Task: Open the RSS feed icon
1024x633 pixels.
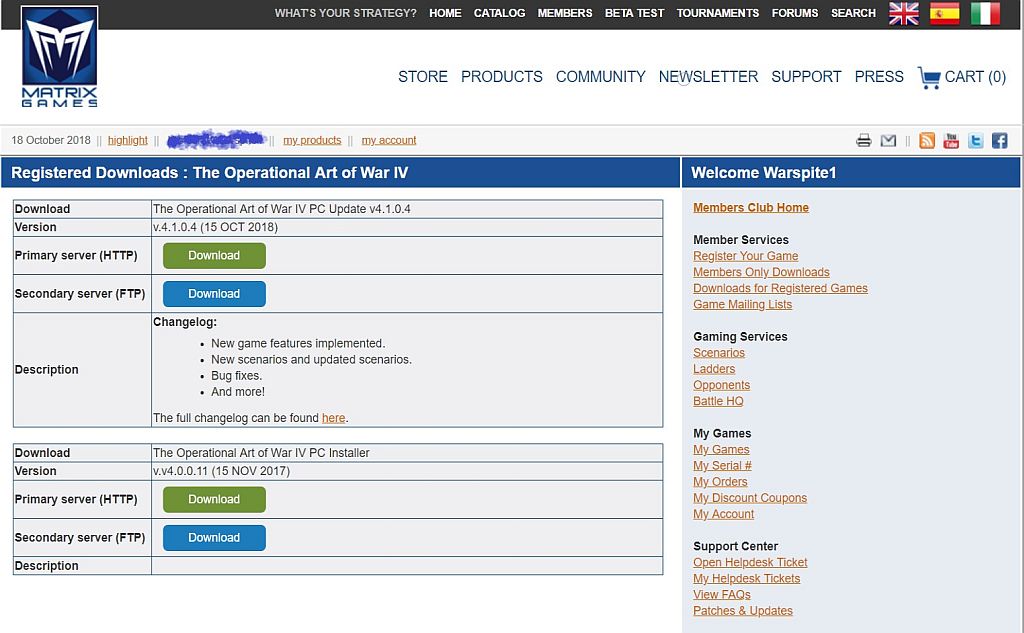Action: pos(927,140)
